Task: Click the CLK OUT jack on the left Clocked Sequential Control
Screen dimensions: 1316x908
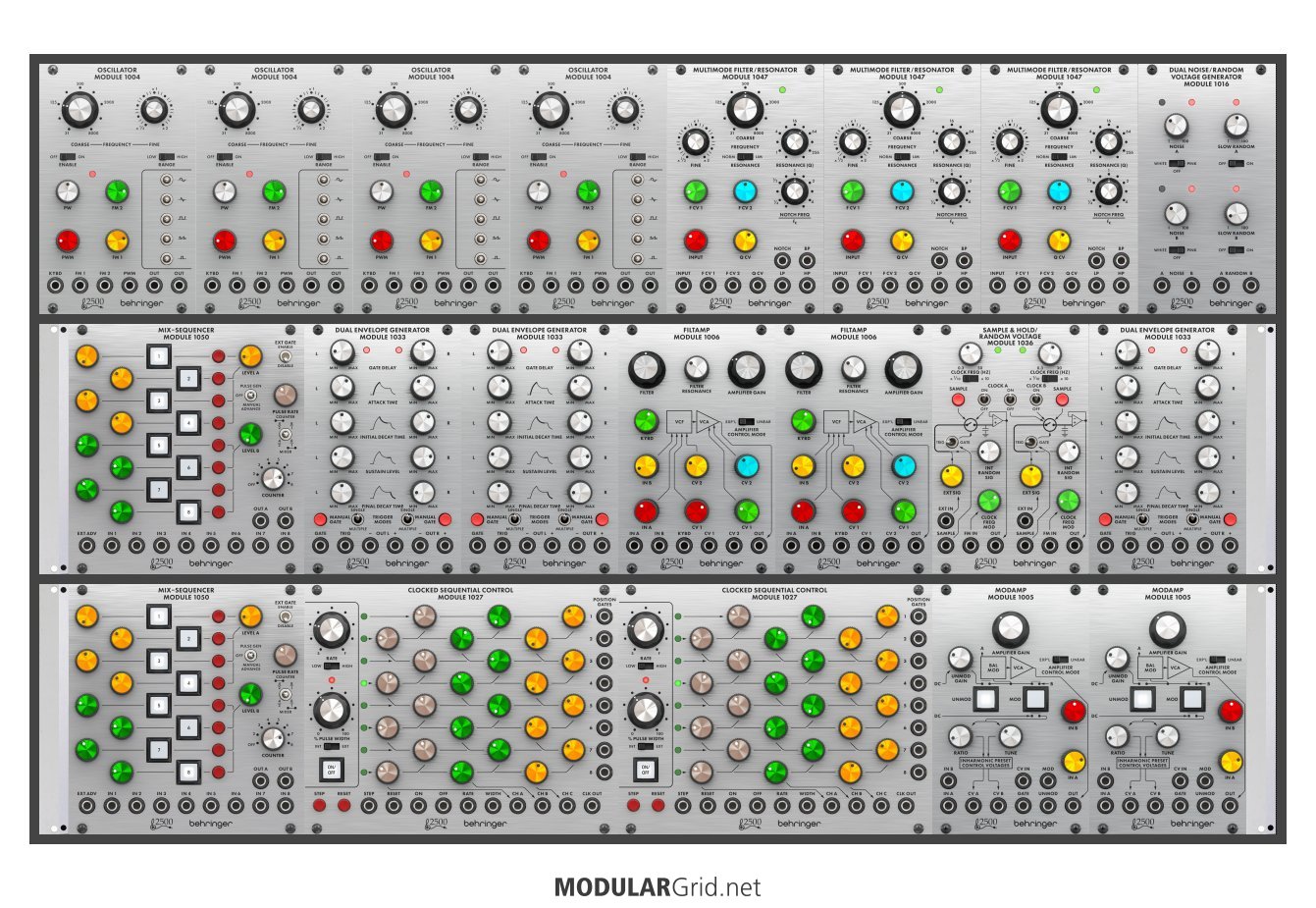Action: click(x=592, y=806)
